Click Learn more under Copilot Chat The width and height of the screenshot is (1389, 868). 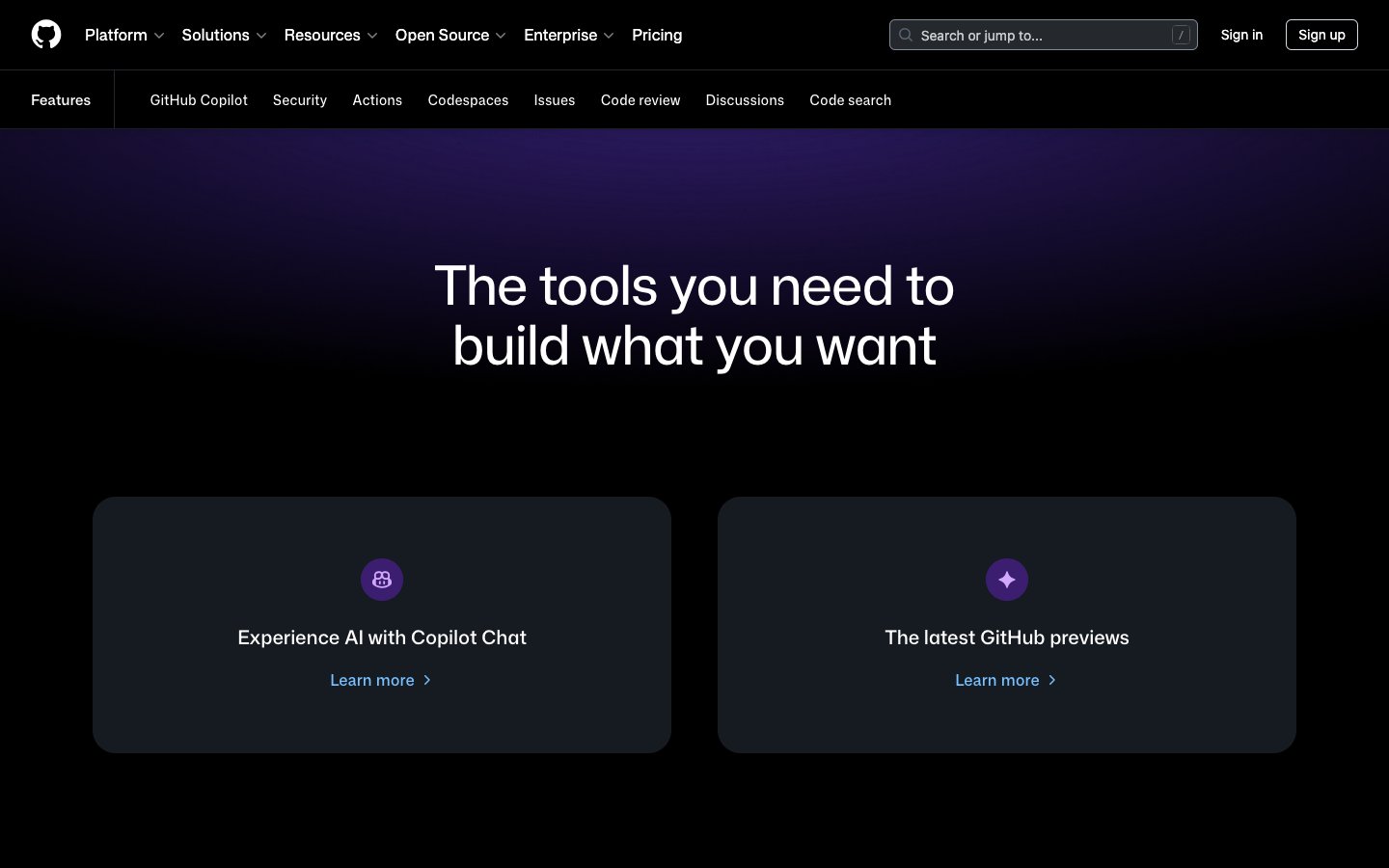tap(372, 680)
